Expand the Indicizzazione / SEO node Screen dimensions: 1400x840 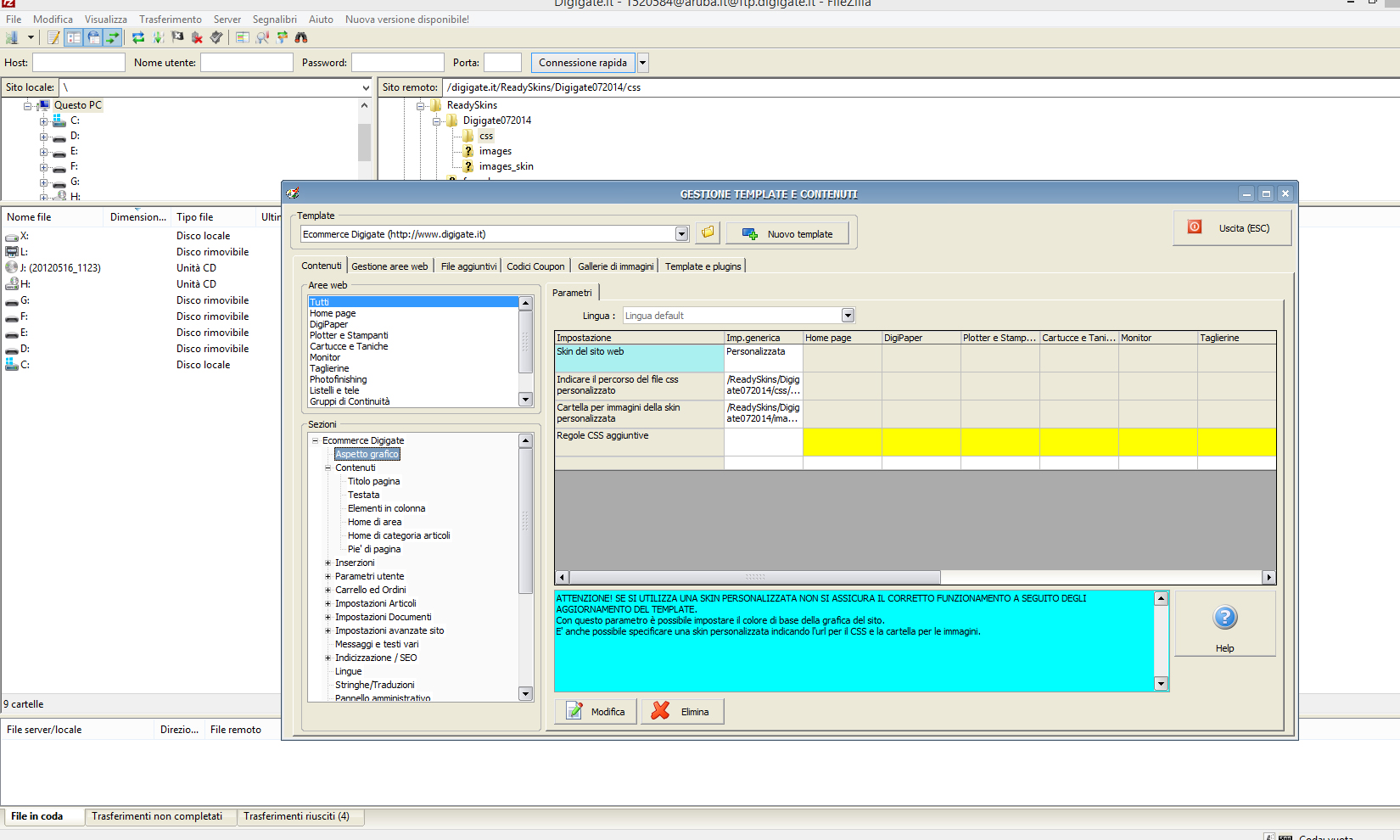pos(328,658)
